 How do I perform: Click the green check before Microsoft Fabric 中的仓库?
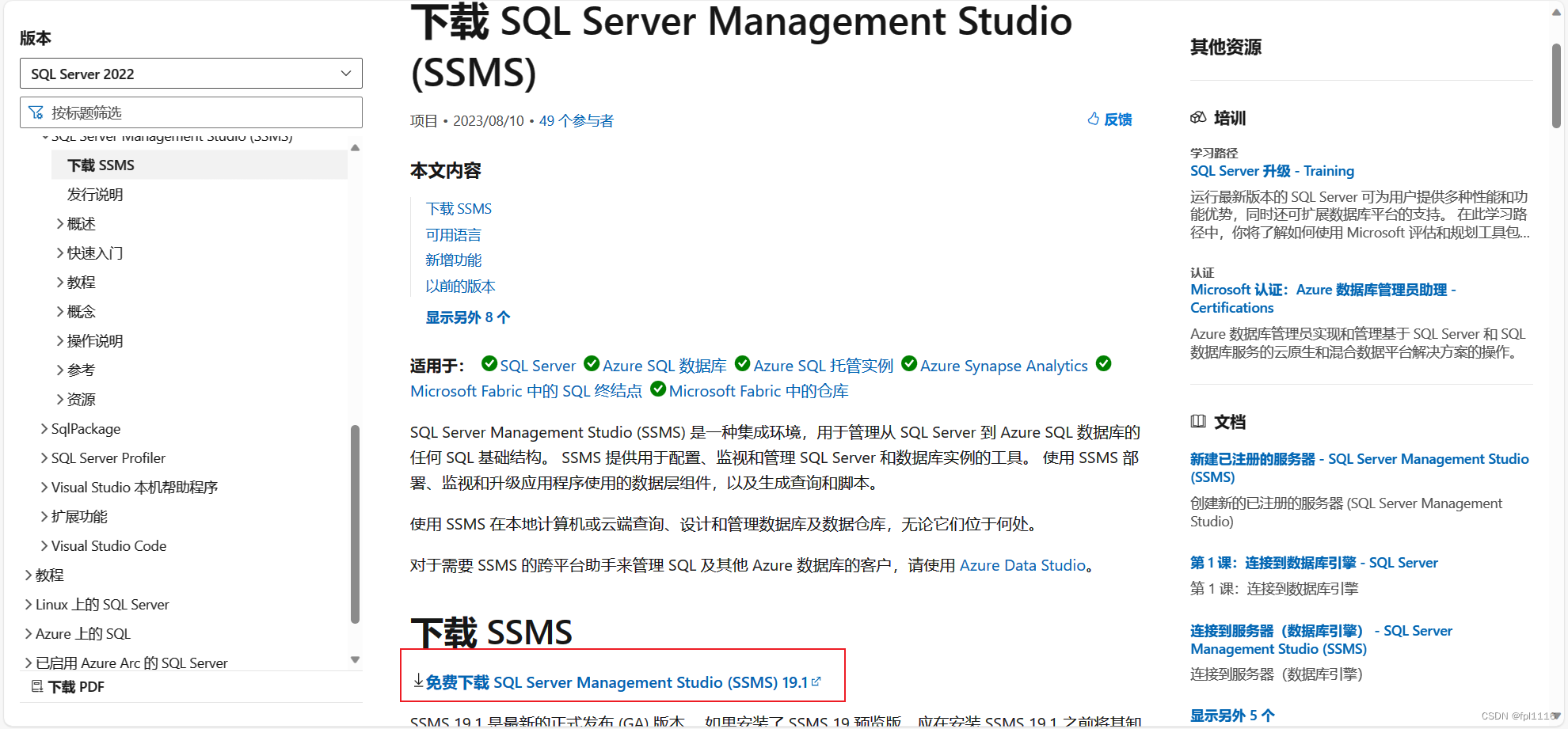point(658,389)
